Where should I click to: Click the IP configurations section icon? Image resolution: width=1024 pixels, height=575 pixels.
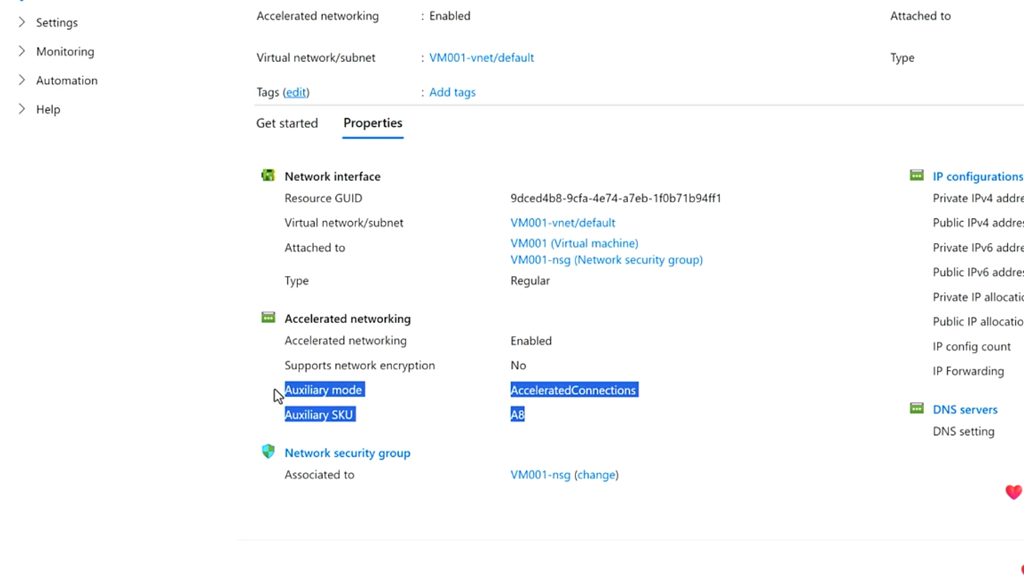pos(916,176)
